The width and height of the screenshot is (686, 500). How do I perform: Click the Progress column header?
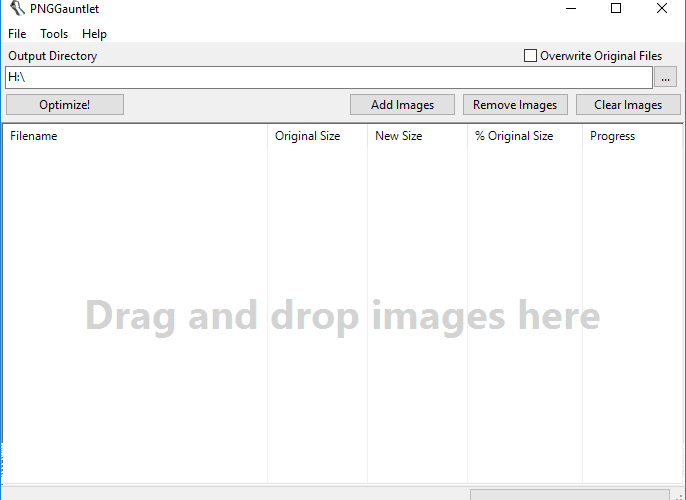point(632,136)
